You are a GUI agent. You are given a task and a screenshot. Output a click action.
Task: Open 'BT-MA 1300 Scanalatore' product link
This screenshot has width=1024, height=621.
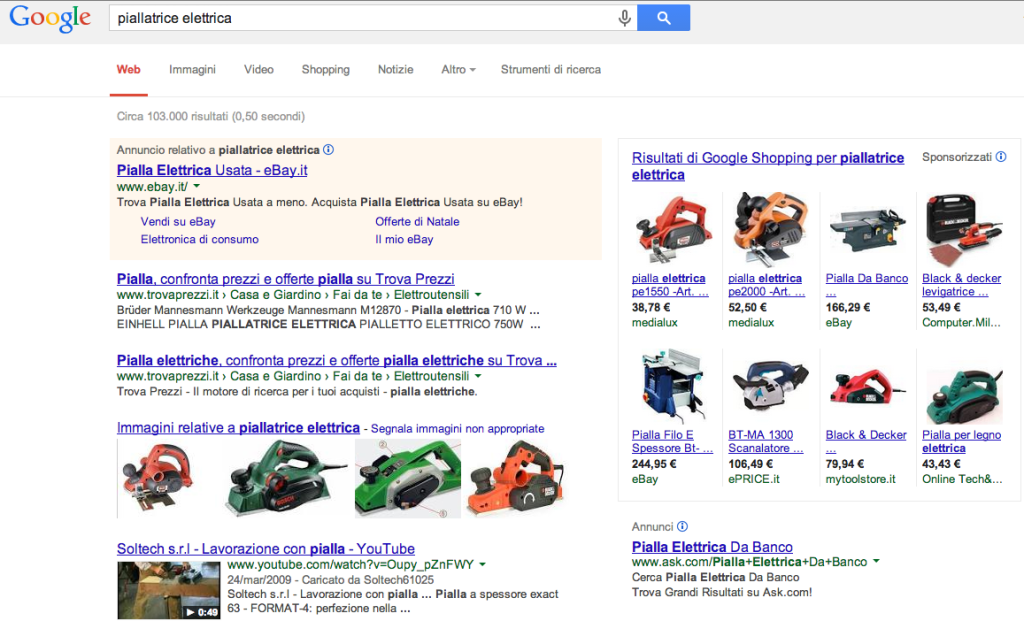765,441
